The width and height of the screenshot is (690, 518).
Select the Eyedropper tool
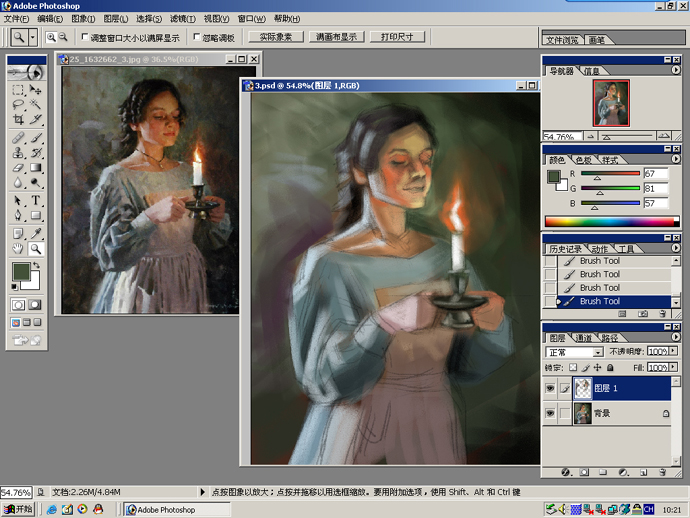click(35, 234)
